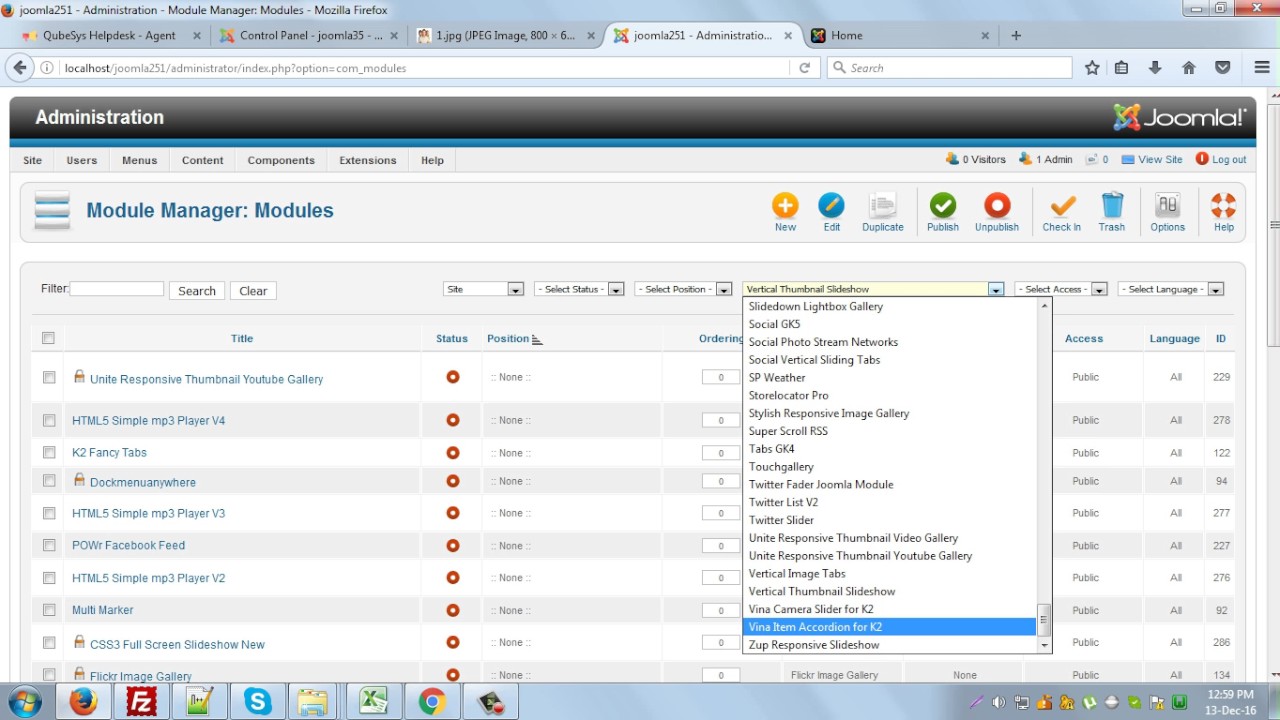Click the Windows Start button

25,701
